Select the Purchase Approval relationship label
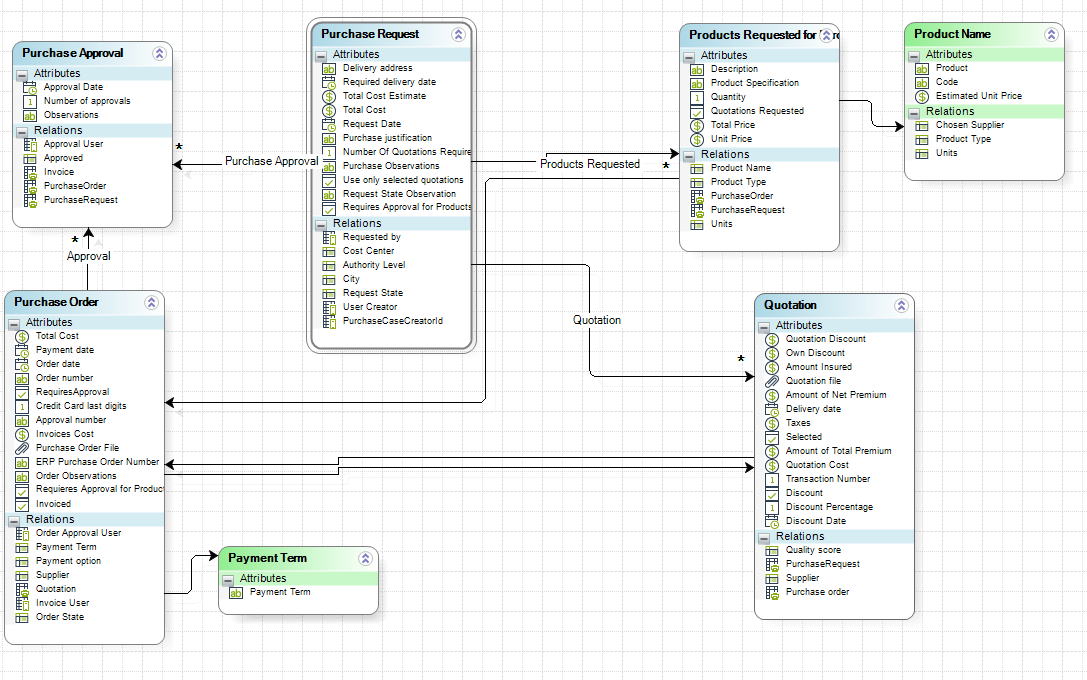Viewport: 1087px width, 680px height. point(272,161)
